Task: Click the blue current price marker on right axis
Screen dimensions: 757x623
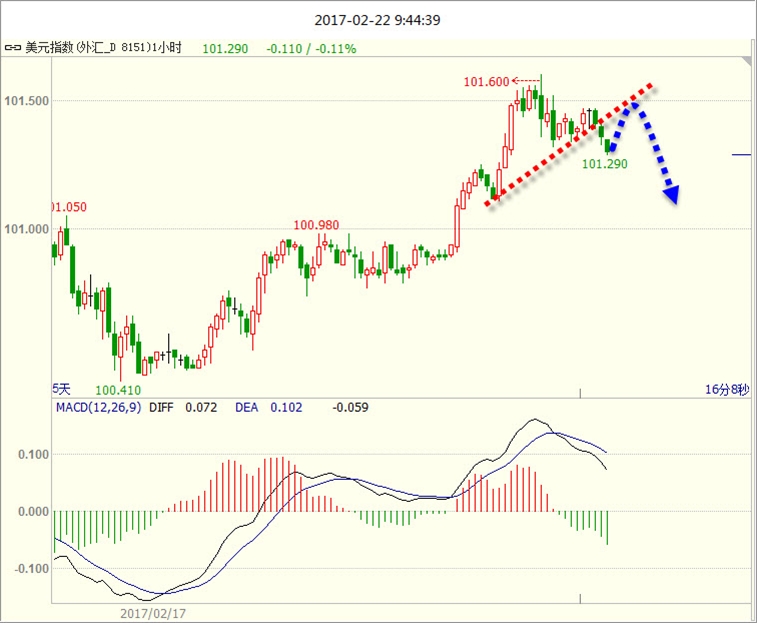Action: point(742,155)
